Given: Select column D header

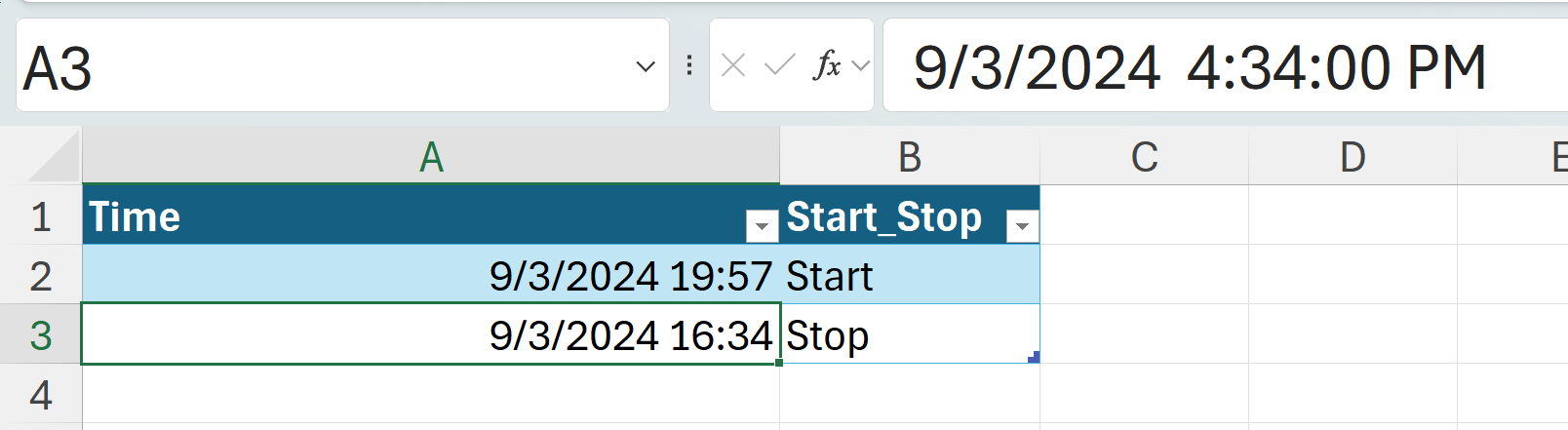Looking at the screenshot, I should (1352, 157).
